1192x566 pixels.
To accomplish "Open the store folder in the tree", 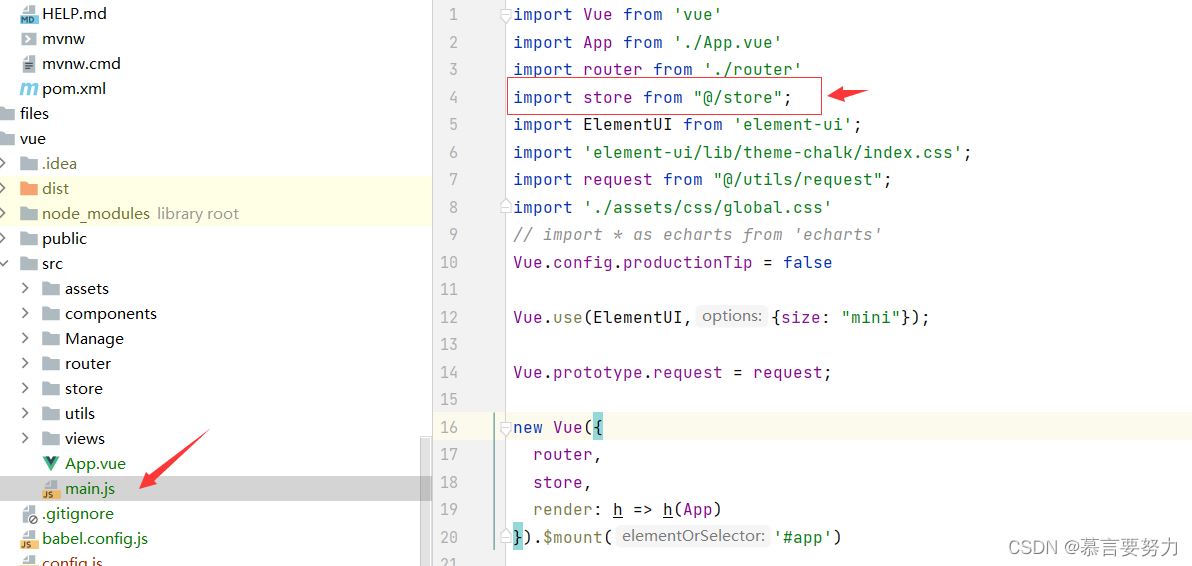I will pos(84,389).
